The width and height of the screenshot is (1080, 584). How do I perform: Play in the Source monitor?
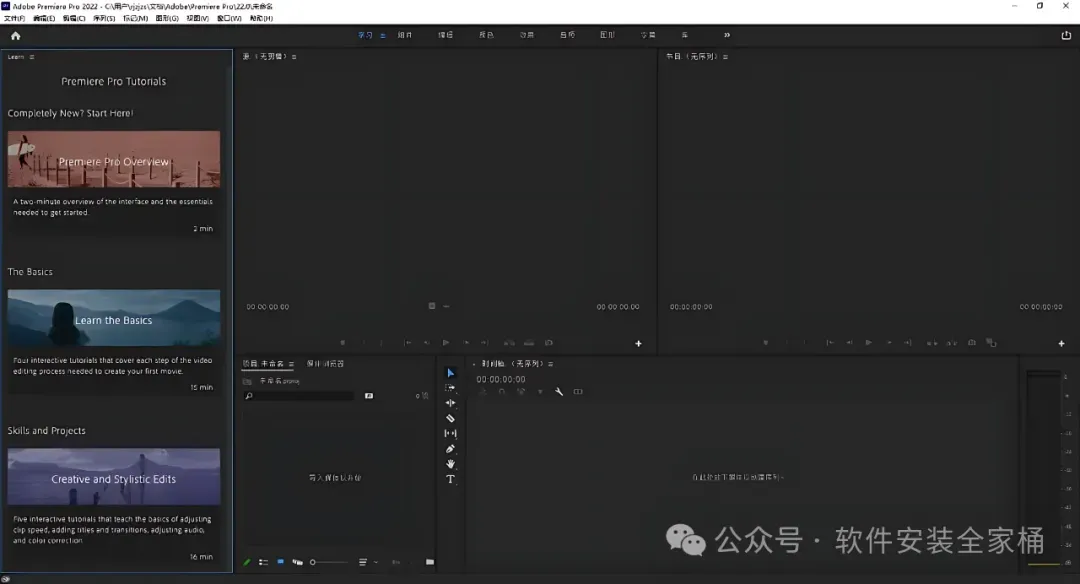(446, 343)
